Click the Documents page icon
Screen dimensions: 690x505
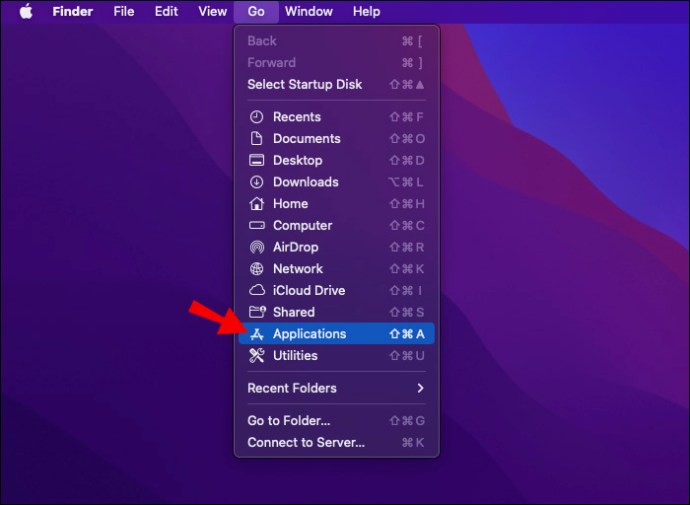coord(257,139)
